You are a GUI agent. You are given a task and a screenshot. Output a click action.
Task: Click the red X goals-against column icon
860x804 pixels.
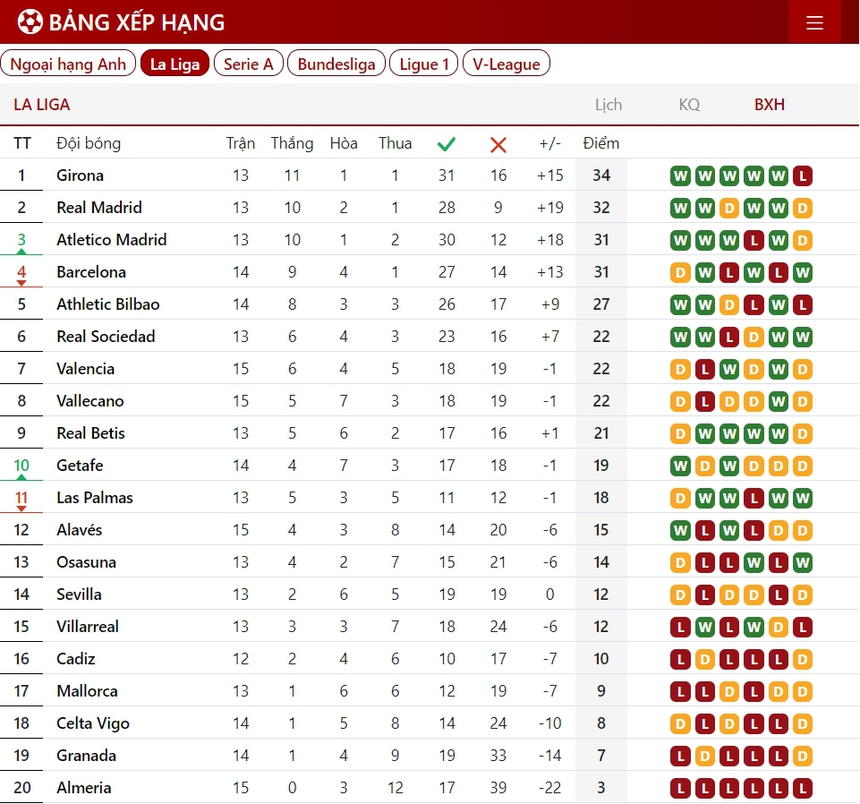pos(498,144)
